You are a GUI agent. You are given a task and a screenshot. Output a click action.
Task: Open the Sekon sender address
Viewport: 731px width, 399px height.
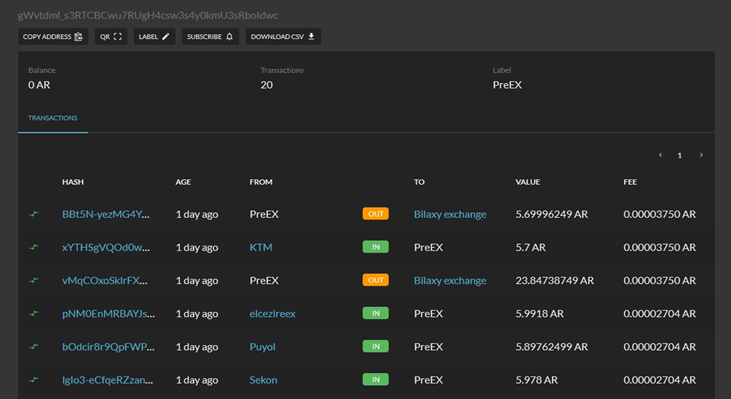coord(263,380)
